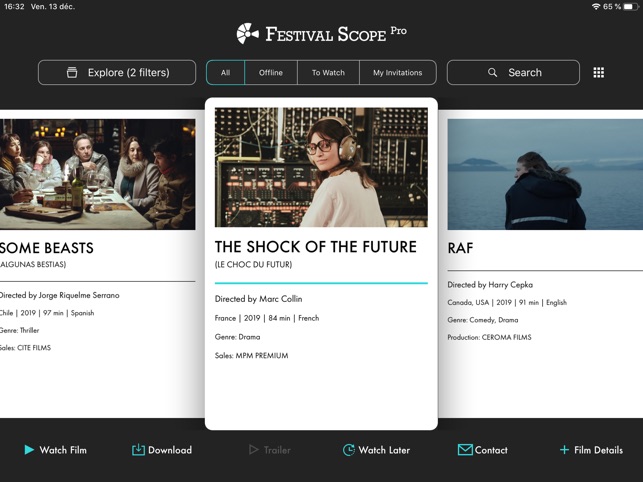
Task: Click the 16:32 clock in status bar
Action: 14,7
